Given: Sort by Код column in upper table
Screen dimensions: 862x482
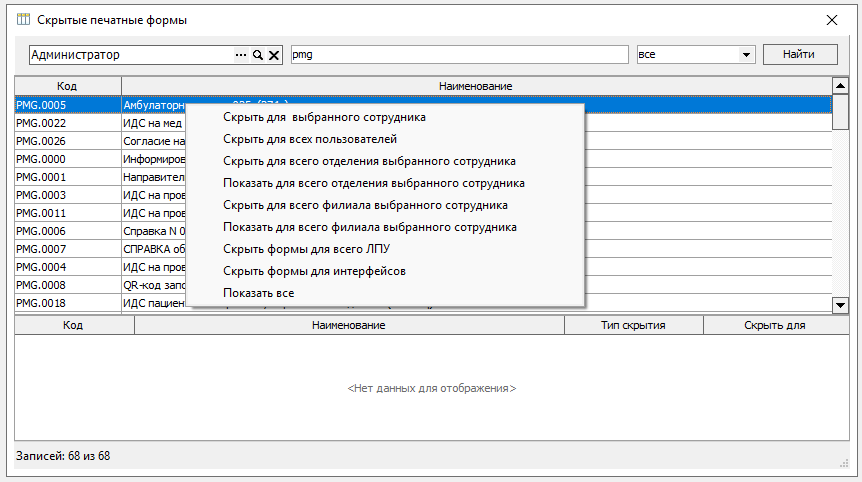Looking at the screenshot, I should coord(68,86).
